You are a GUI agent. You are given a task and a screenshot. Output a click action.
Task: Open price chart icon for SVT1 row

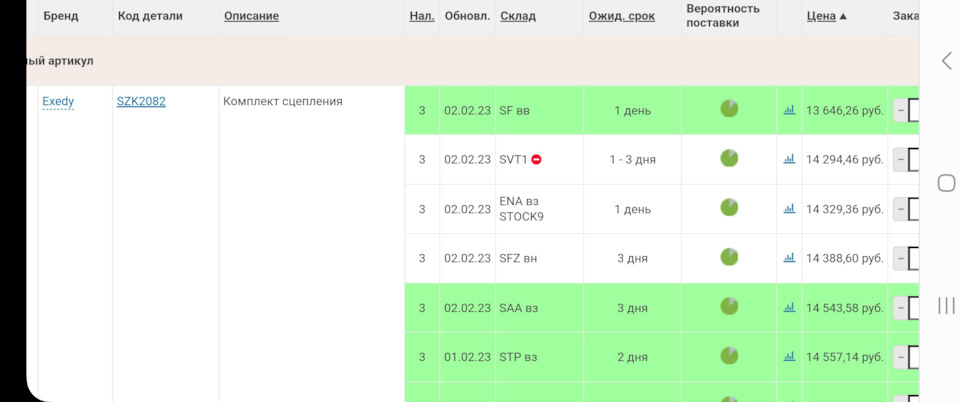coord(789,159)
